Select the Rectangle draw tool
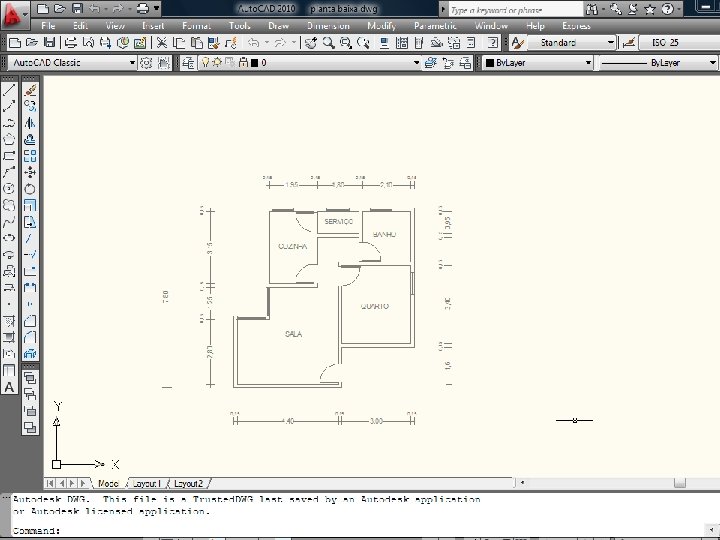This screenshot has height=540, width=720. click(9, 156)
